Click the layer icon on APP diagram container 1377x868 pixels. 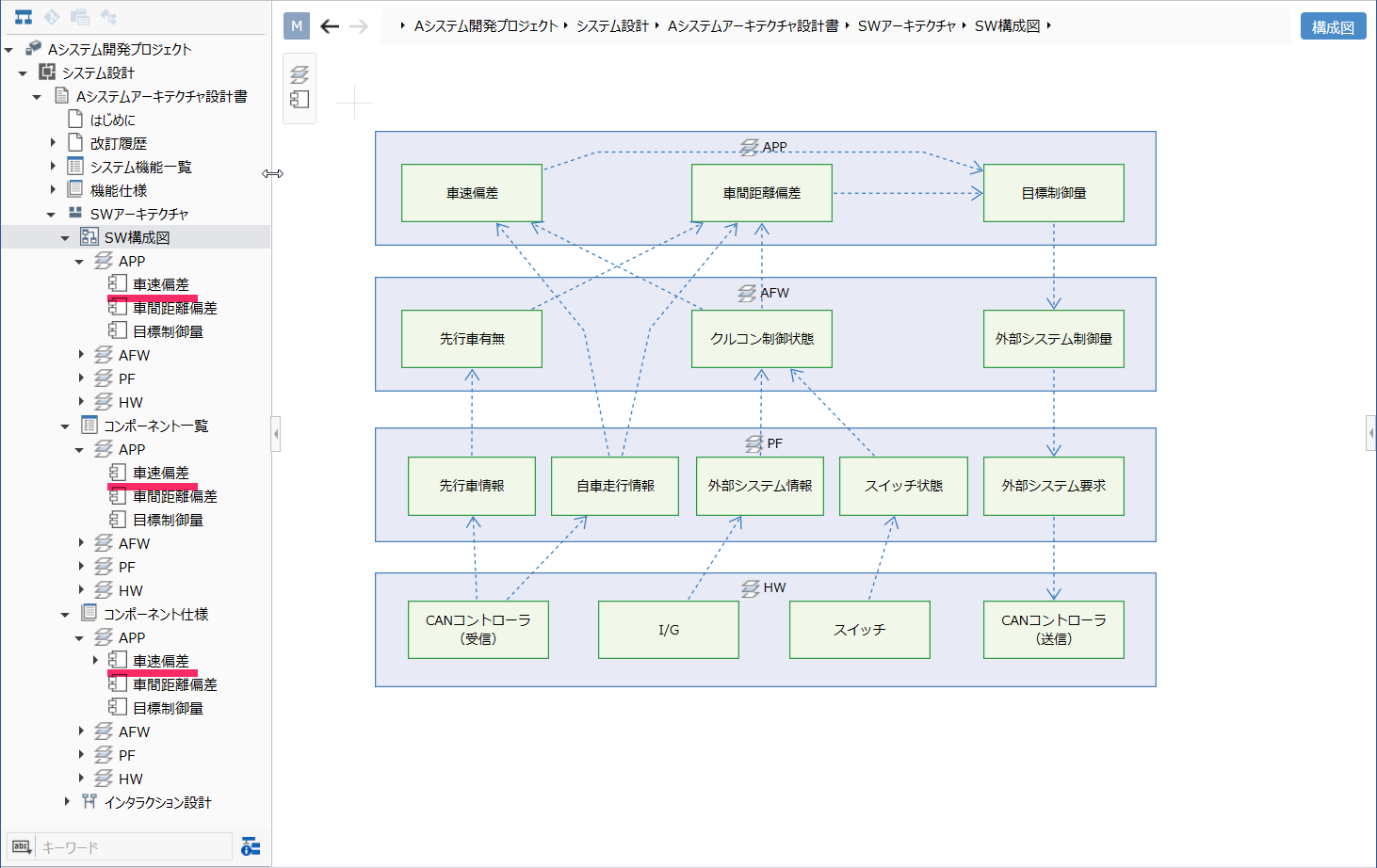coord(749,147)
